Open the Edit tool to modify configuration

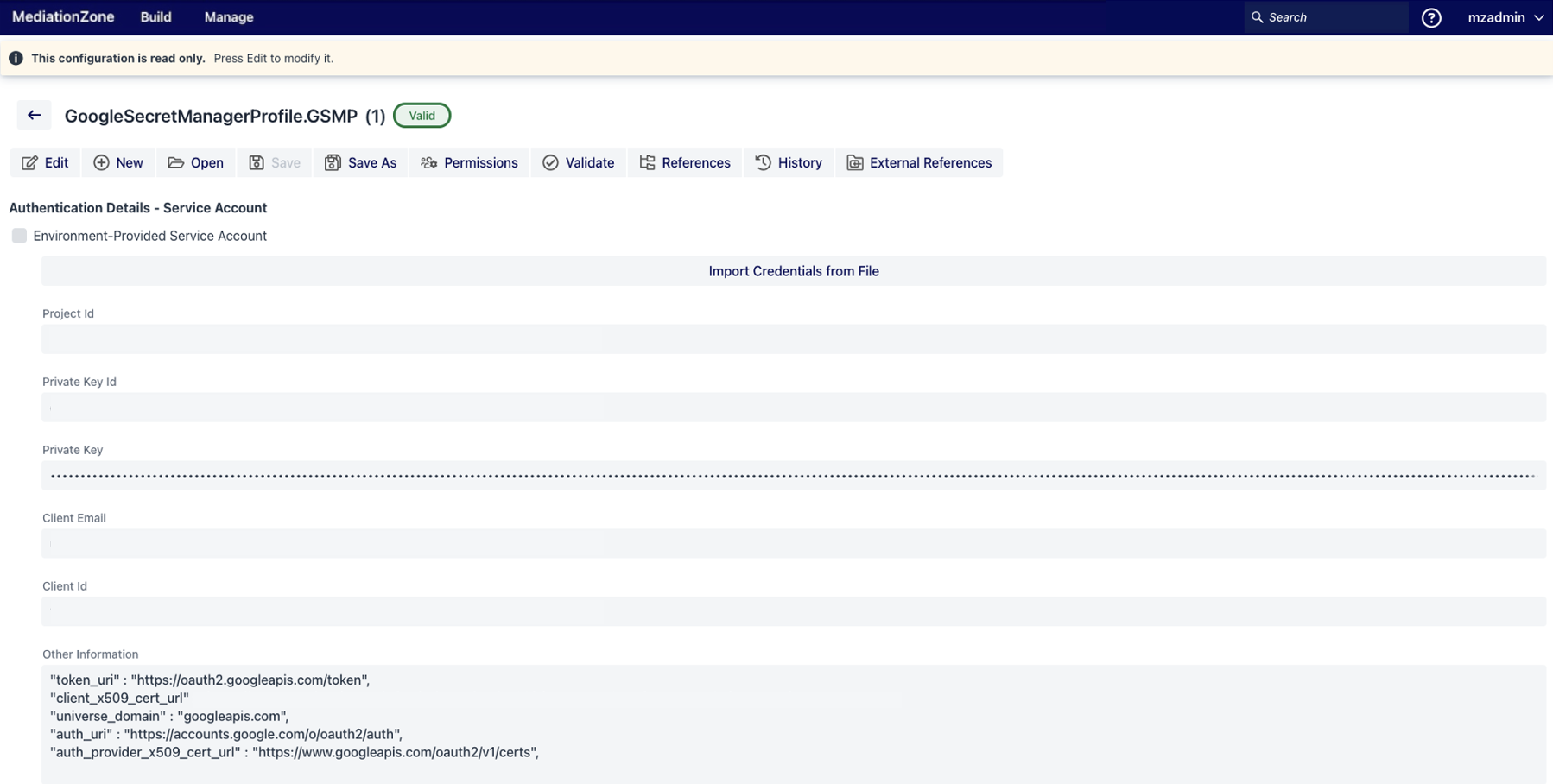44,162
